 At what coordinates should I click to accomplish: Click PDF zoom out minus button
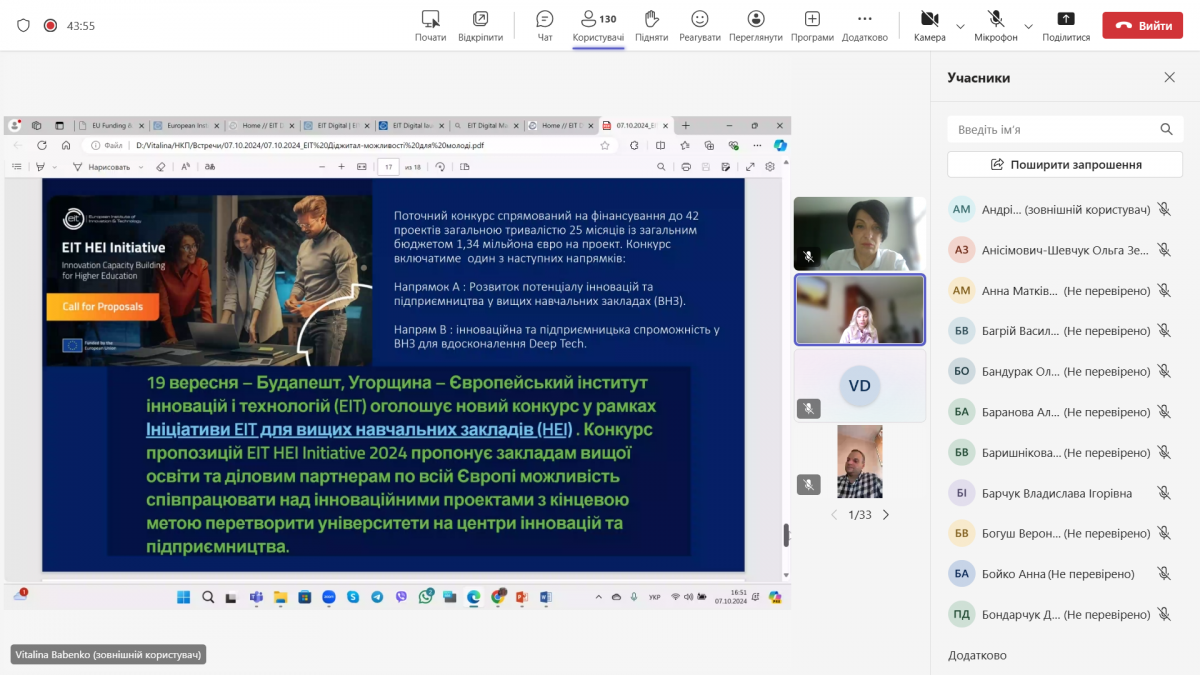pyautogui.click(x=322, y=166)
